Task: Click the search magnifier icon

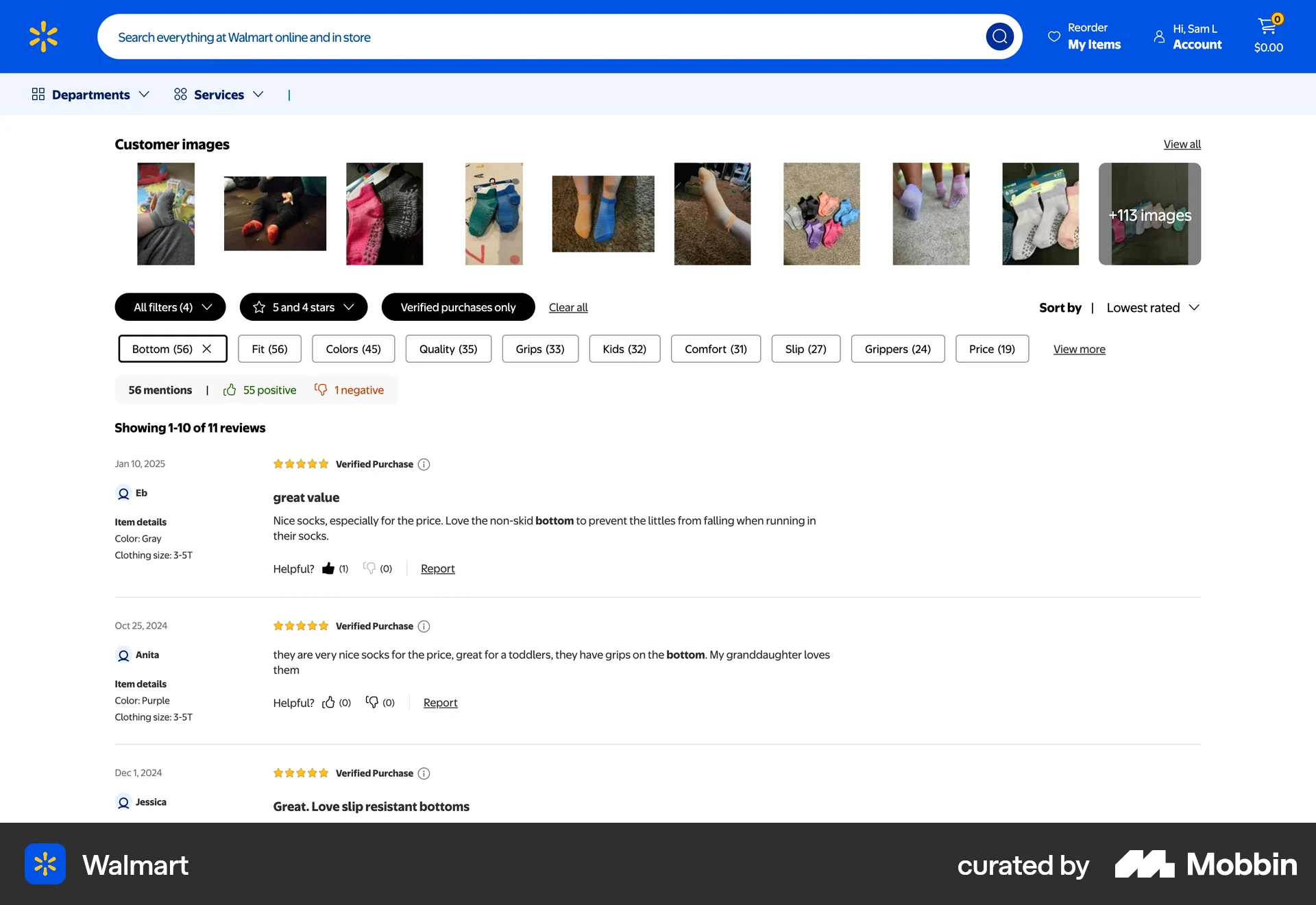Action: point(1000,36)
